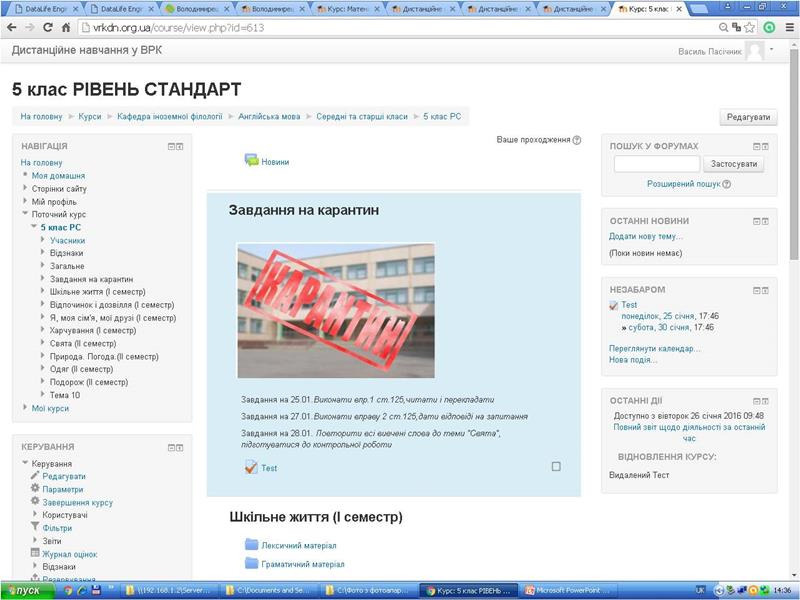Open the Завершення курсу link

pos(78,502)
